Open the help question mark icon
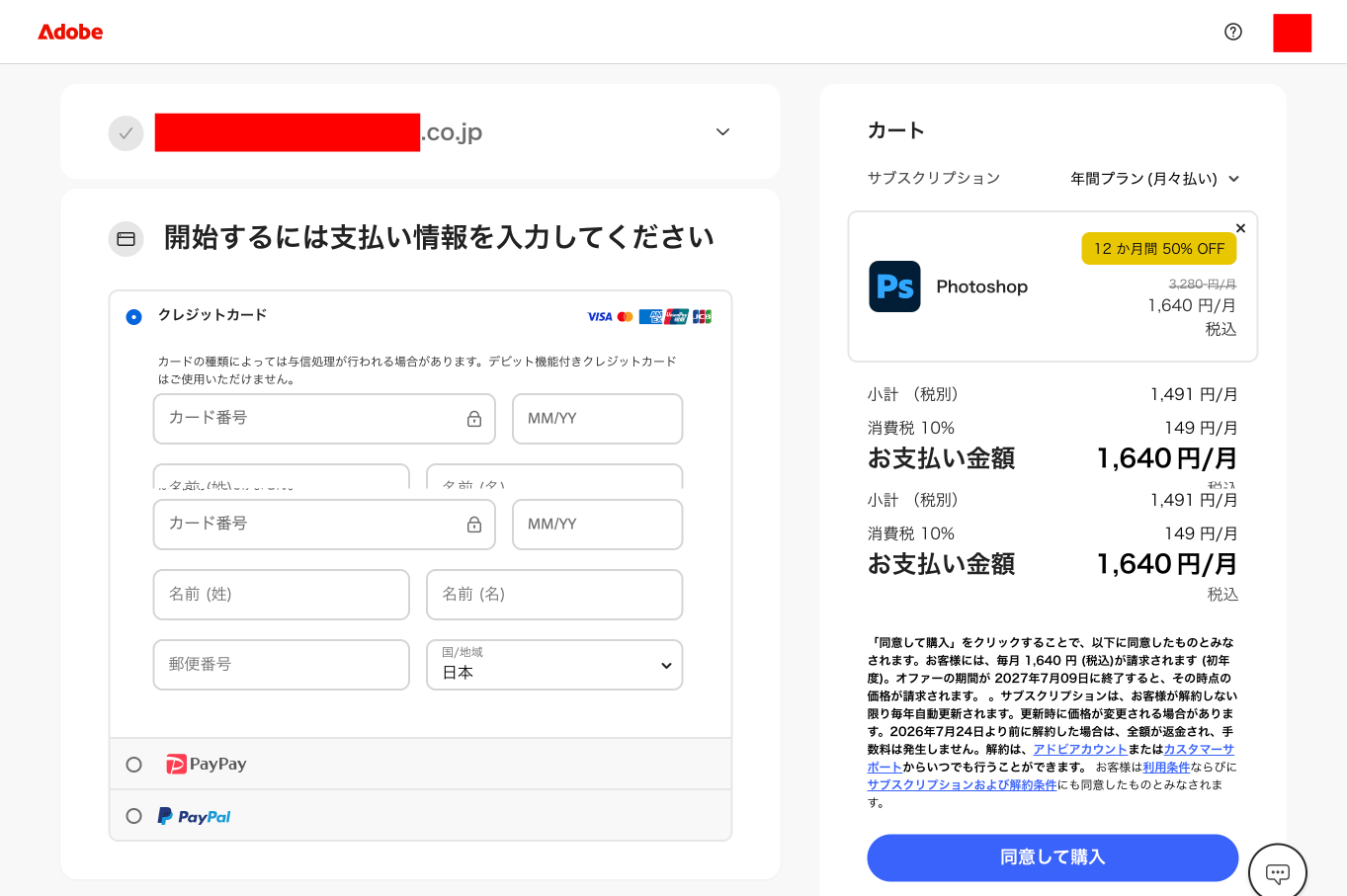Screen dimensions: 1347x896 point(1233,32)
